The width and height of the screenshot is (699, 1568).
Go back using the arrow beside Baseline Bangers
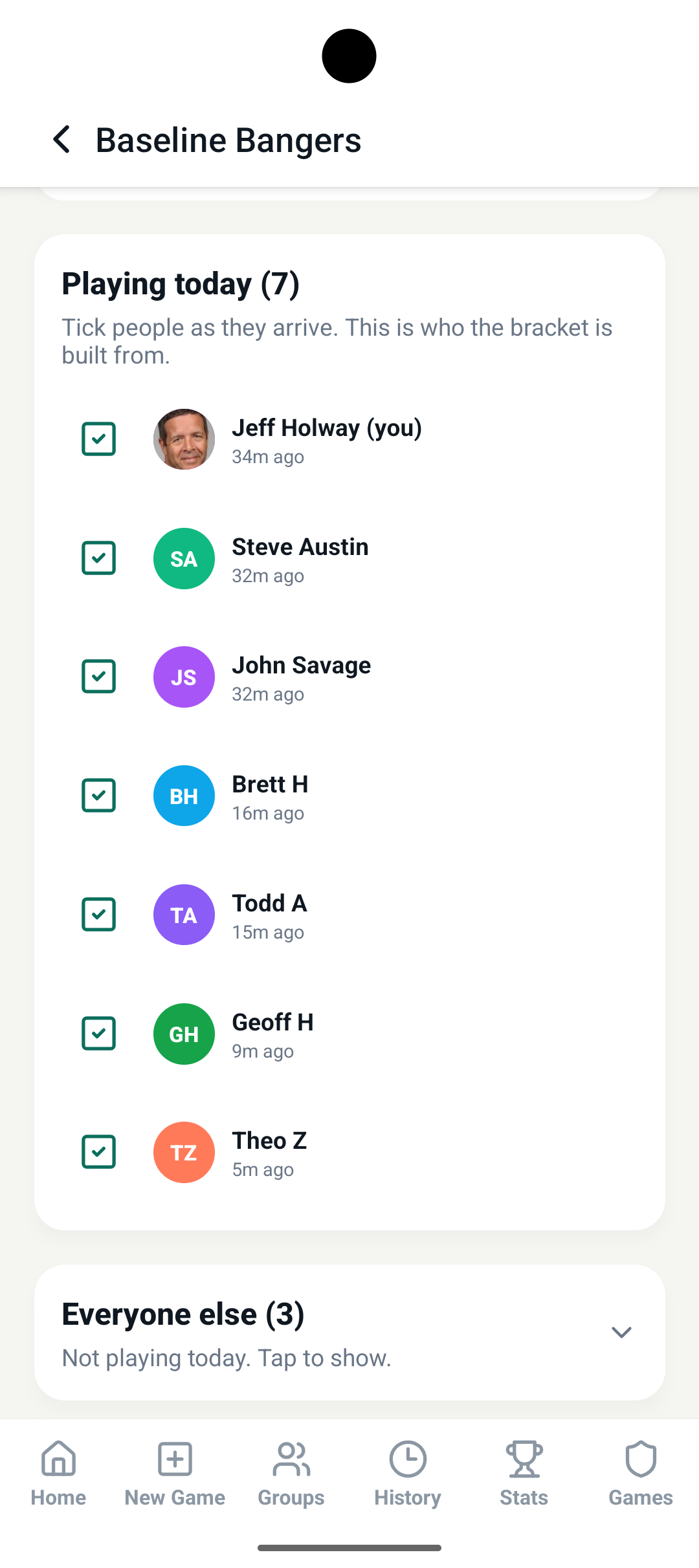pyautogui.click(x=61, y=140)
